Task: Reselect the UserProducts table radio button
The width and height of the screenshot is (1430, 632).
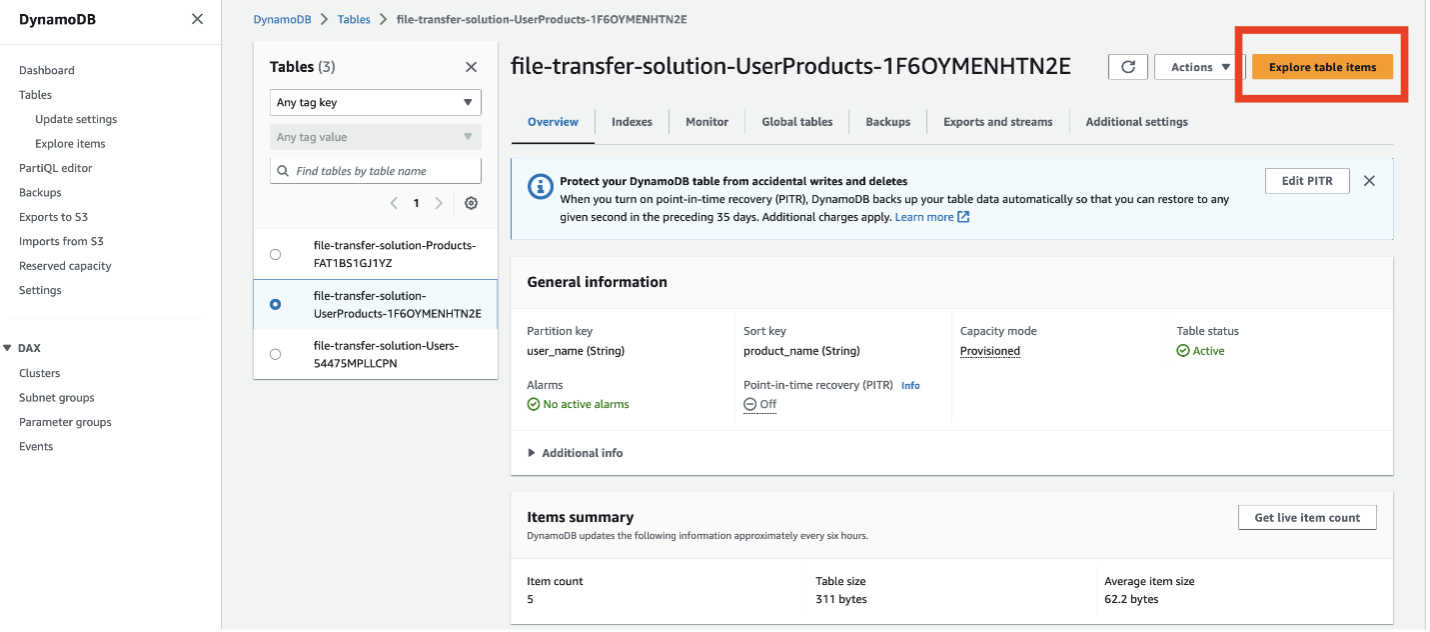Action: (275, 304)
